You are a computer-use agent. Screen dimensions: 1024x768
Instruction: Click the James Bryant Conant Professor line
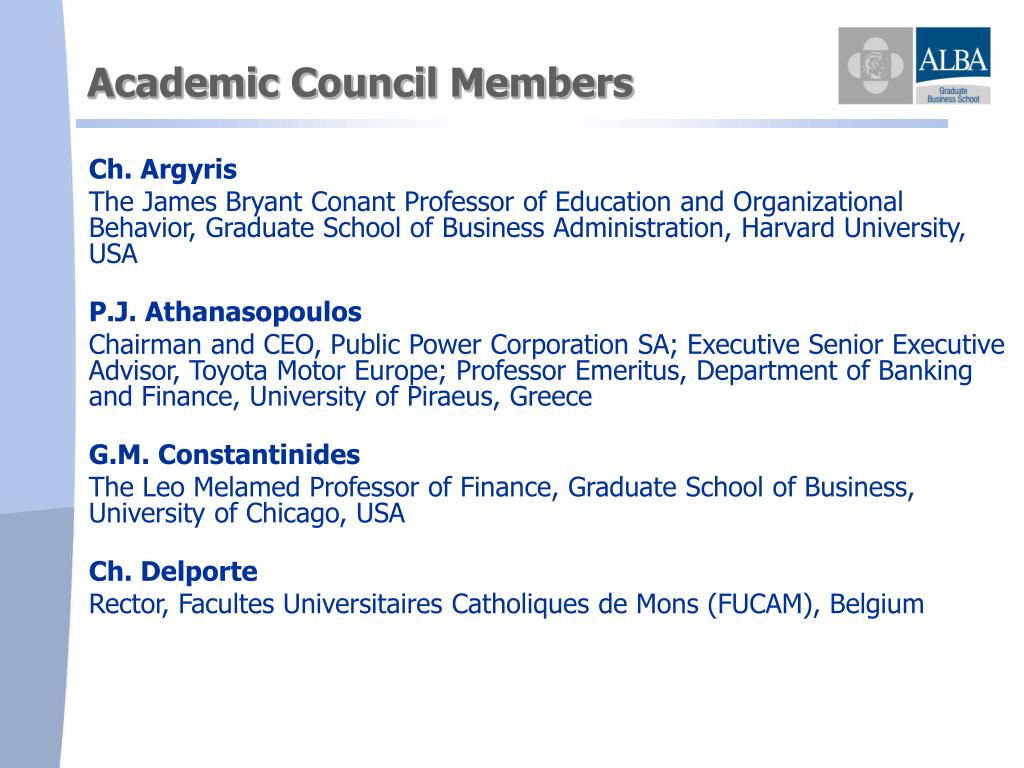[x=496, y=202]
